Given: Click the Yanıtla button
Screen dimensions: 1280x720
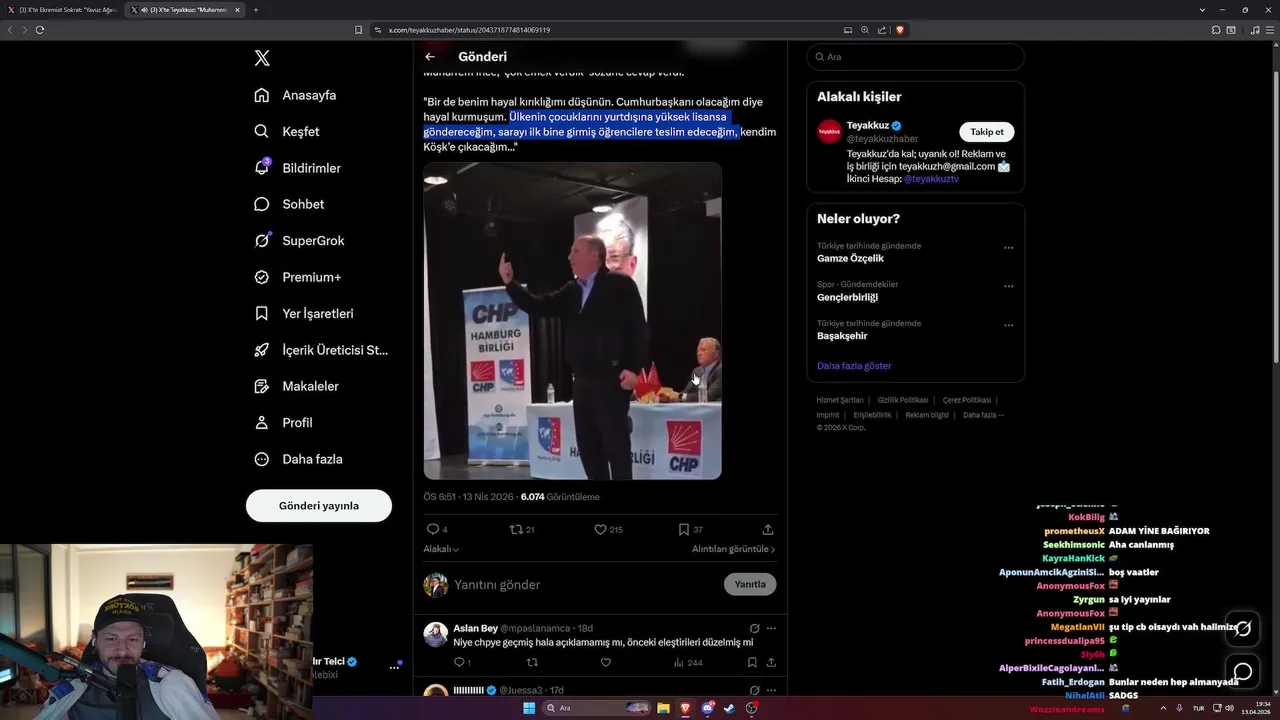Looking at the screenshot, I should (x=750, y=585).
